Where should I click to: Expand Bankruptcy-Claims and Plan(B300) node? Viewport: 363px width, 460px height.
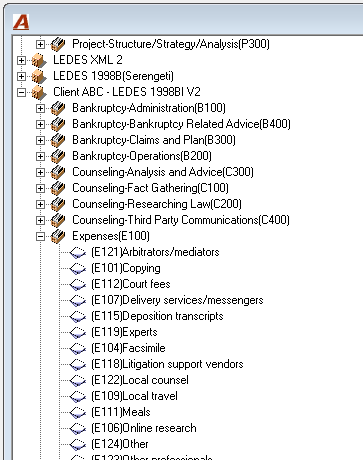[40, 140]
